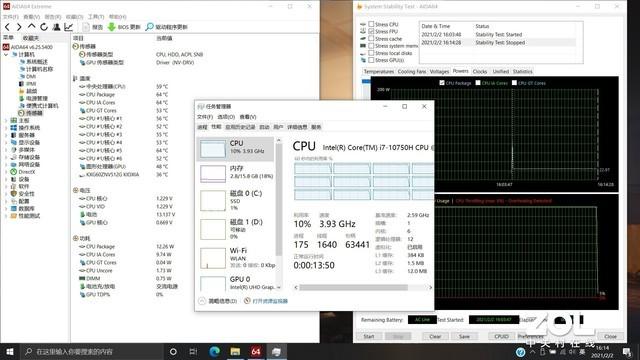Image resolution: width=640 pixels, height=360 pixels.
Task: Expand the 网络设备 tree node
Action: 6,164
